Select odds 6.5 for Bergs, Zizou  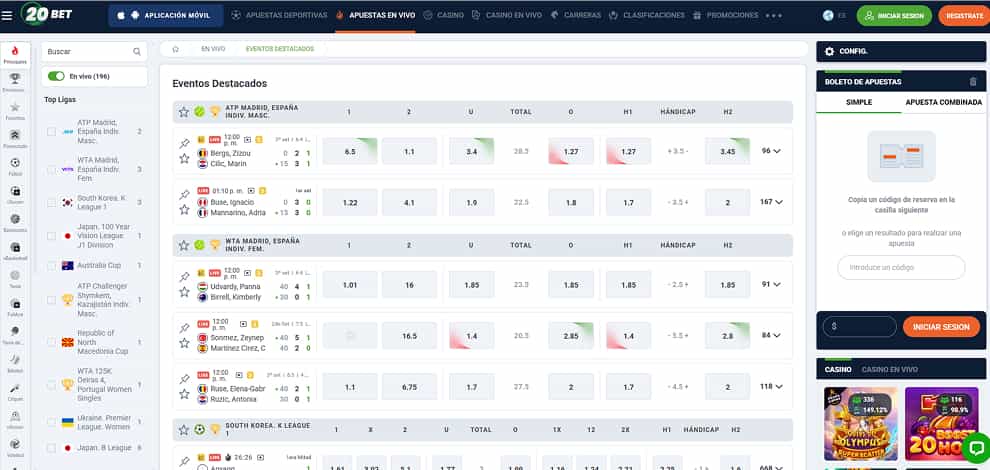coord(350,152)
